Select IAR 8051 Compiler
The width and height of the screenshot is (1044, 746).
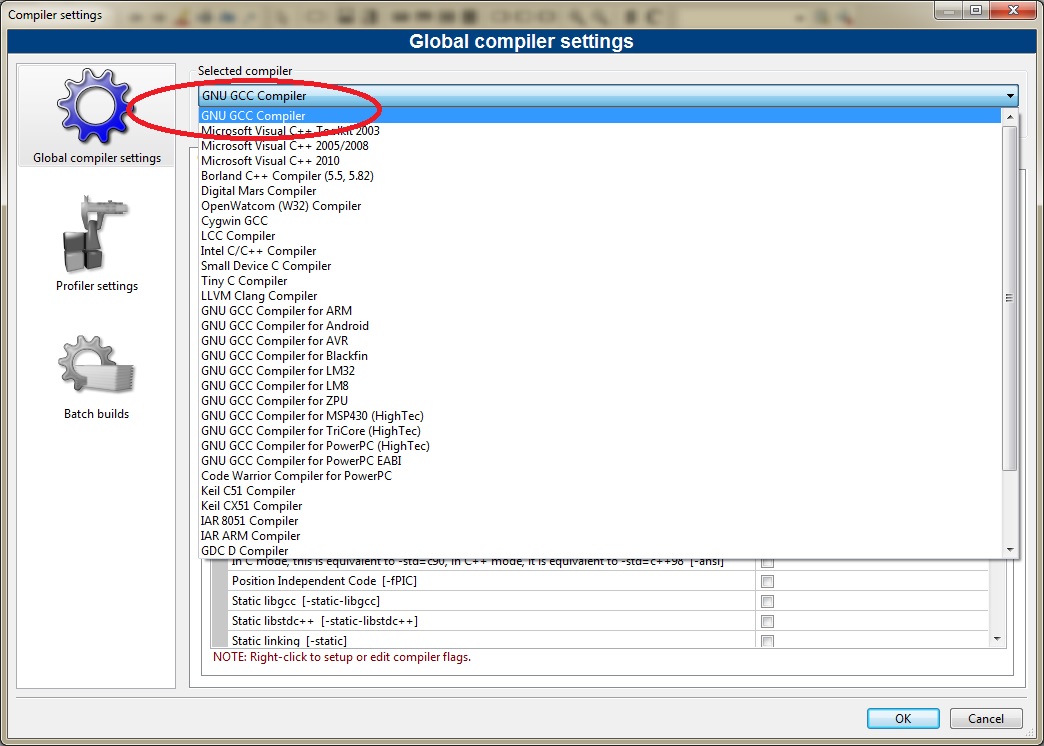pyautogui.click(x=600, y=520)
